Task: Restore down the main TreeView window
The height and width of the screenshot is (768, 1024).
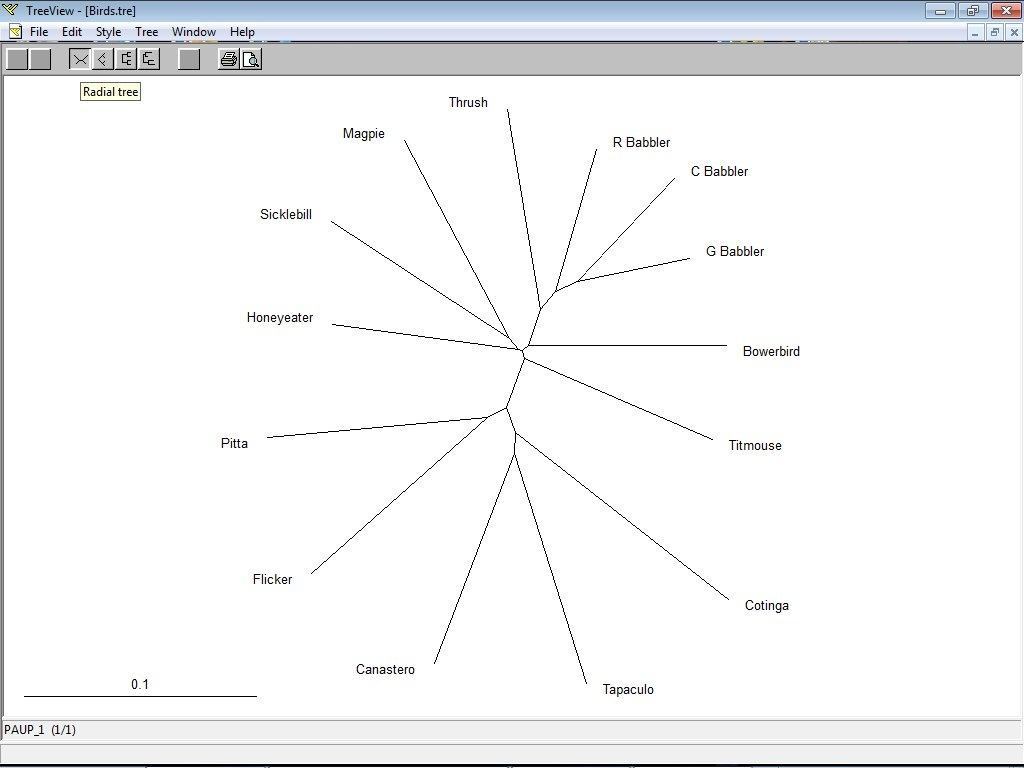Action: [x=972, y=10]
